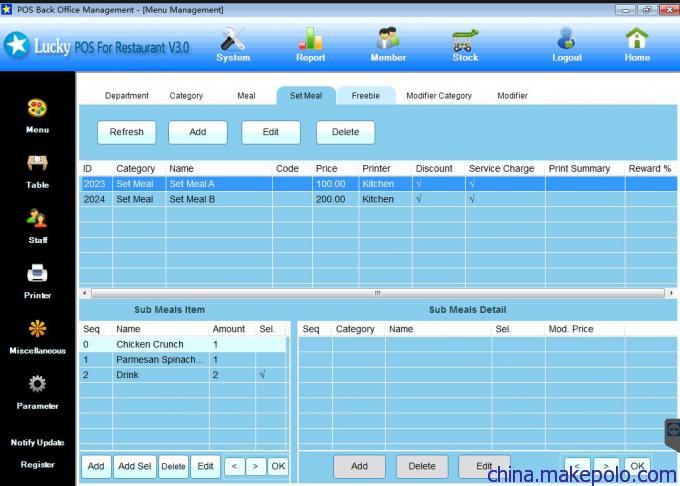Click Delete under Sub Meals Detail
The height and width of the screenshot is (486, 680).
point(422,466)
